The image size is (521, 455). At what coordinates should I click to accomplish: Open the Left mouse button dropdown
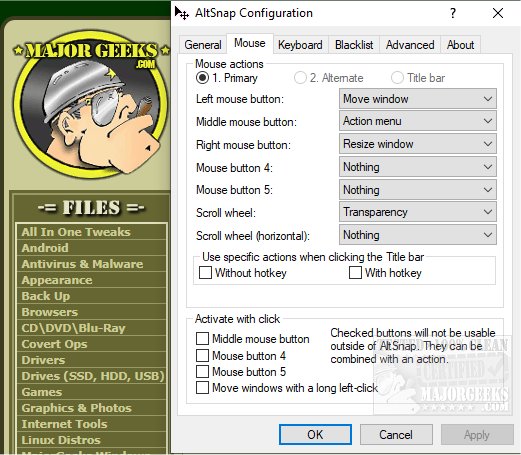418,99
